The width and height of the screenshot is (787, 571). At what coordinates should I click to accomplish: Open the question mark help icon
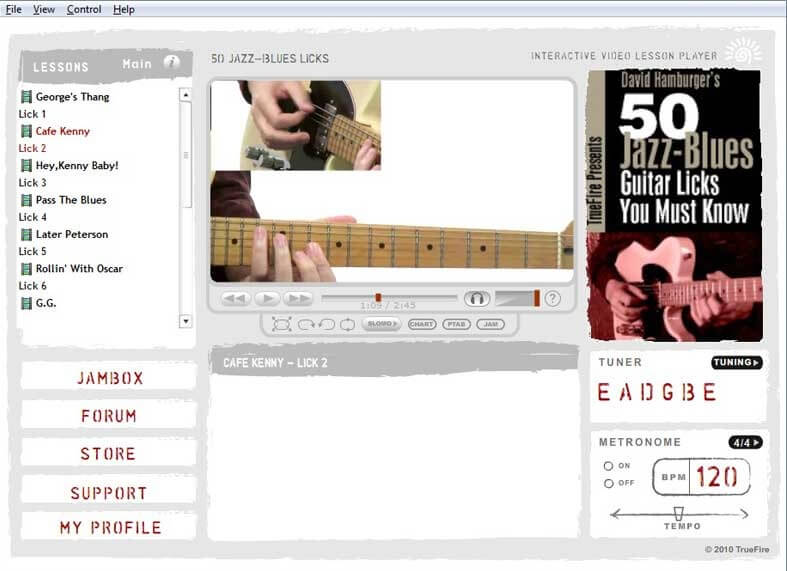pyautogui.click(x=552, y=298)
